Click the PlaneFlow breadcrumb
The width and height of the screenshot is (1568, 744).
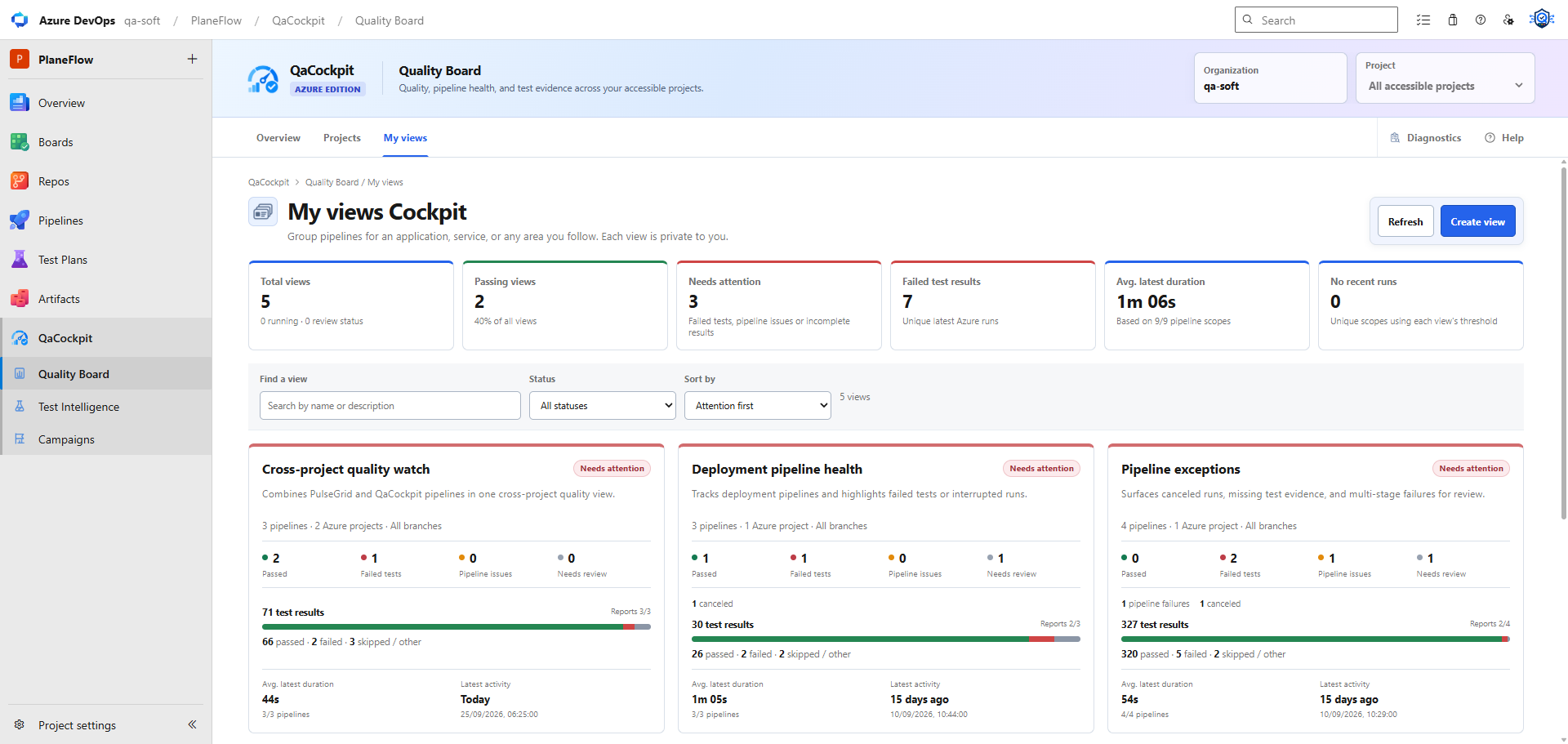pos(216,20)
